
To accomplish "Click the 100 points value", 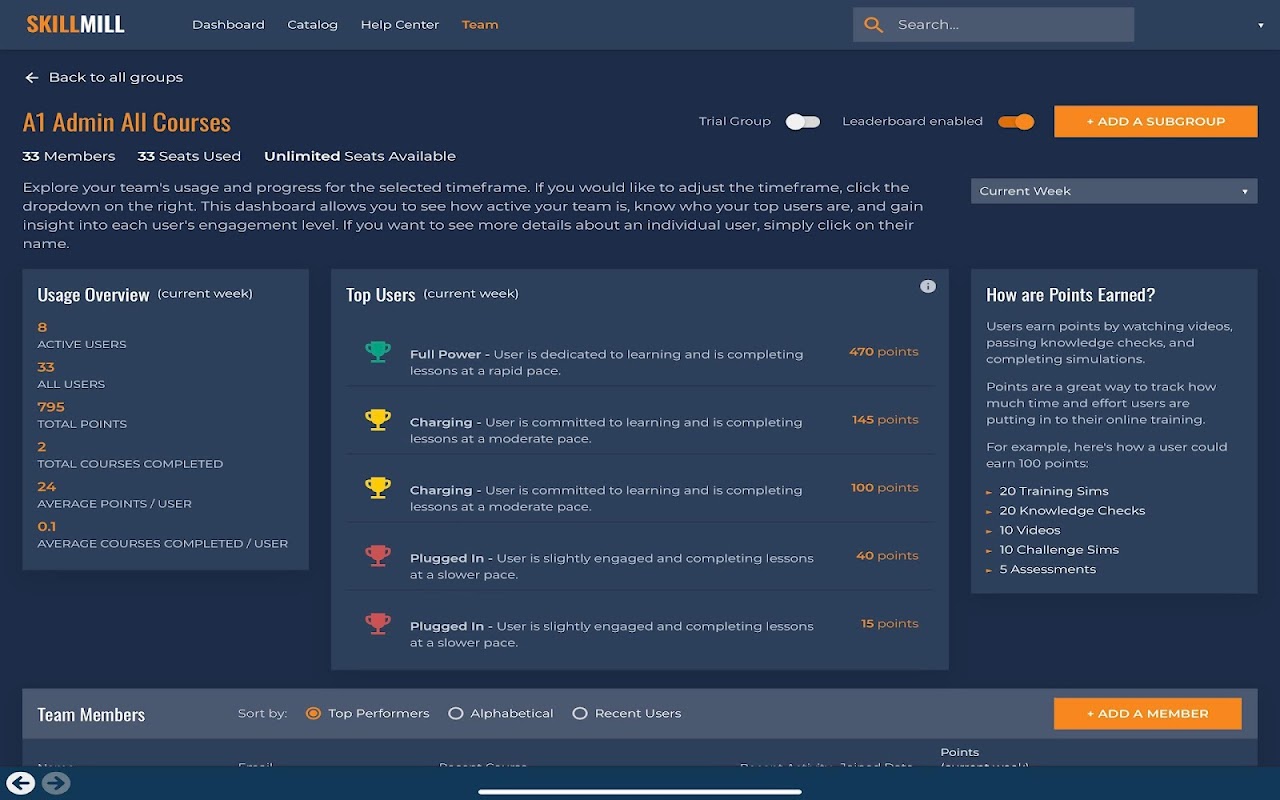I will click(x=884, y=488).
